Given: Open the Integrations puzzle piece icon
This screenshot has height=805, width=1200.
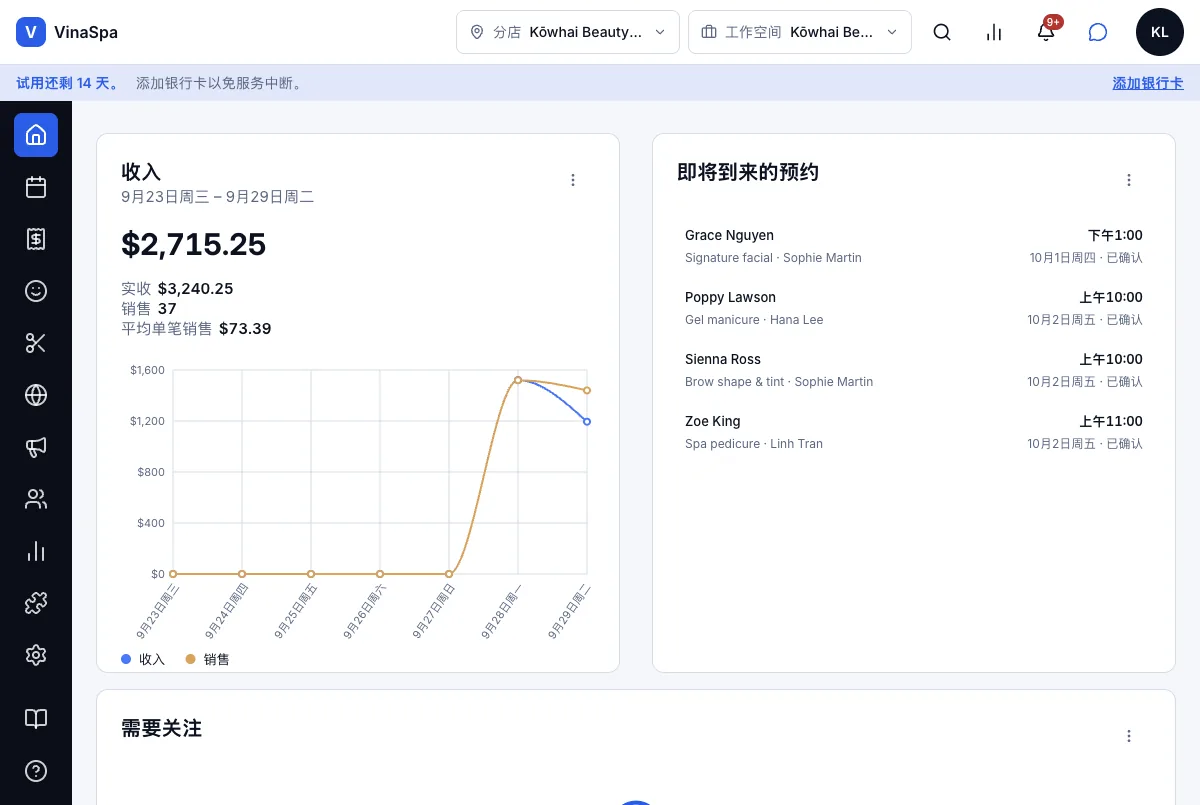Looking at the screenshot, I should coord(36,603).
